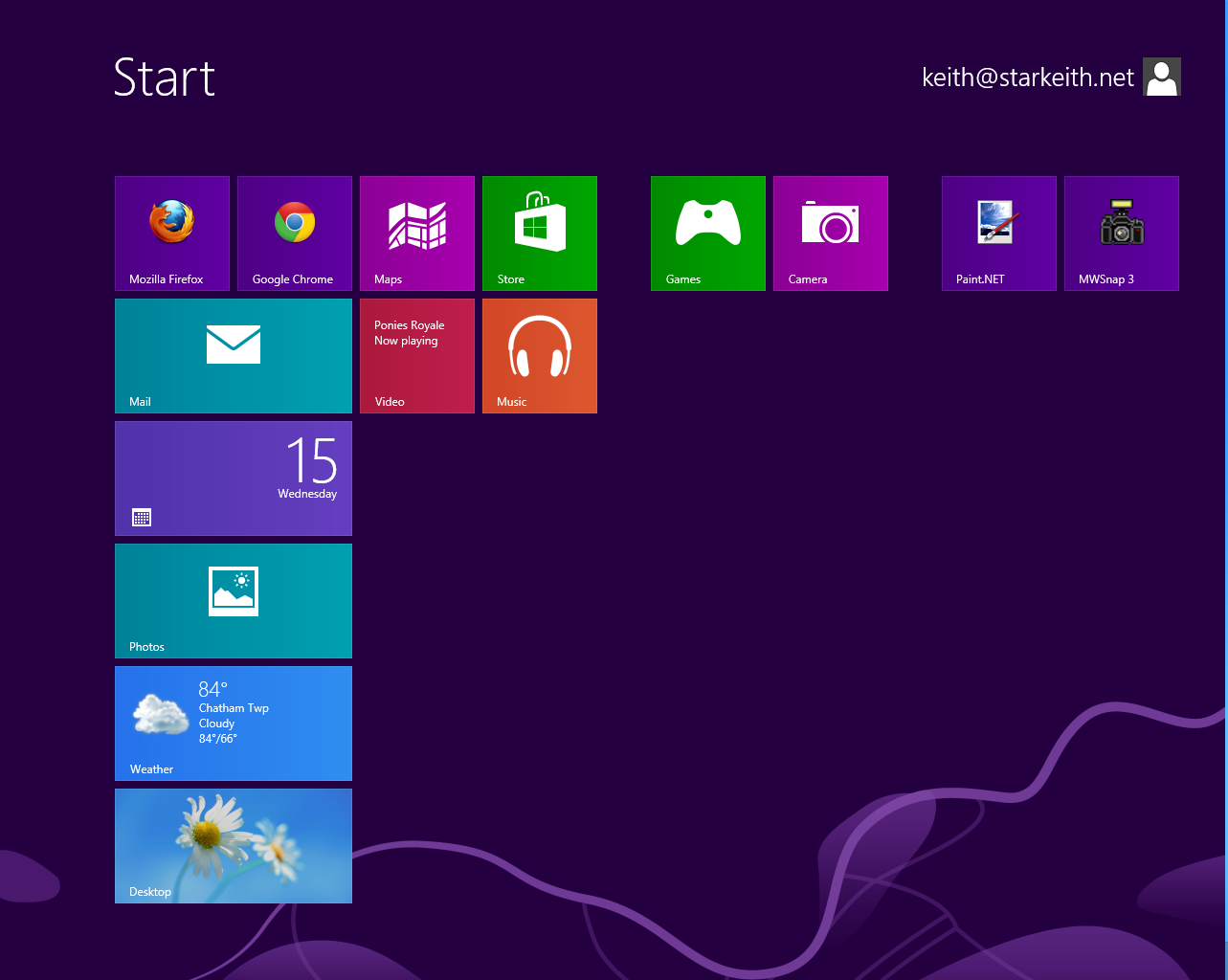1228x980 pixels.
Task: Open the Mail app
Action: point(233,355)
